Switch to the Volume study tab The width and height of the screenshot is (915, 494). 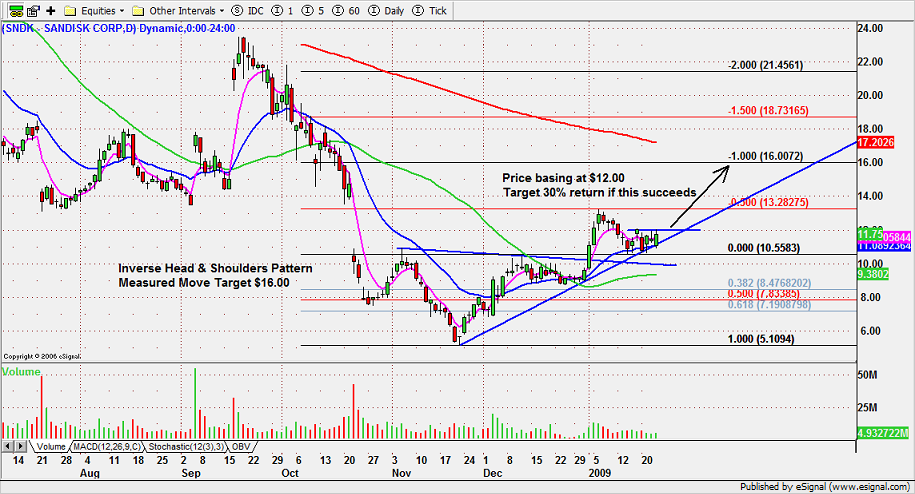[51, 447]
